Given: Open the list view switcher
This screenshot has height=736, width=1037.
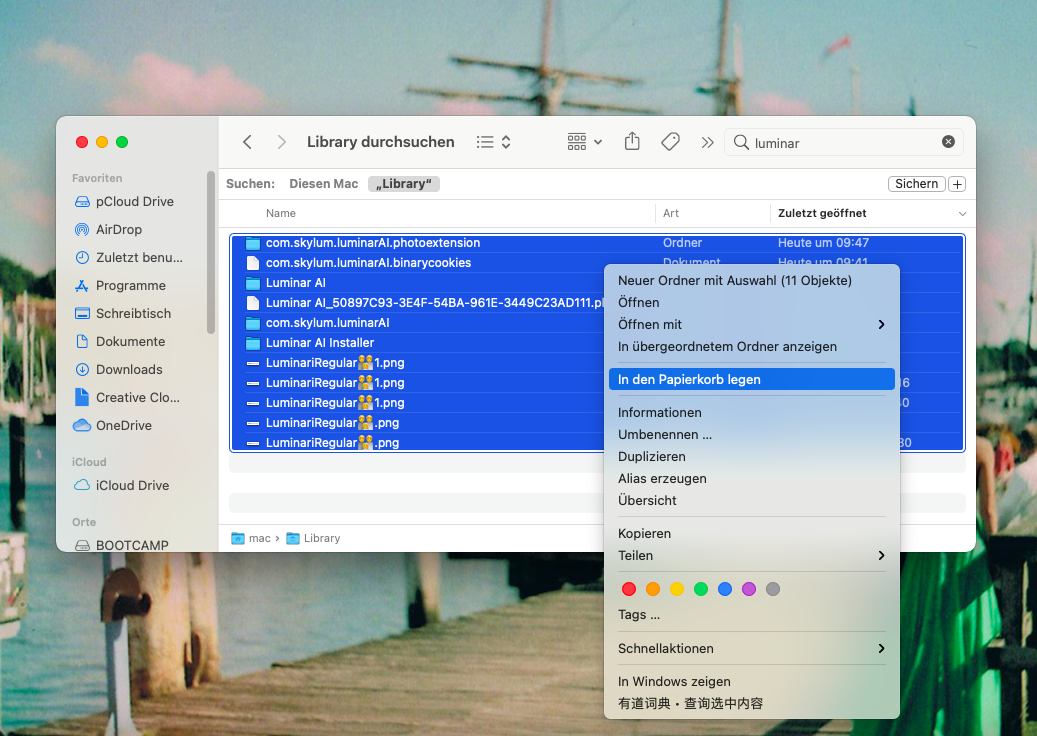Looking at the screenshot, I should click(493, 142).
